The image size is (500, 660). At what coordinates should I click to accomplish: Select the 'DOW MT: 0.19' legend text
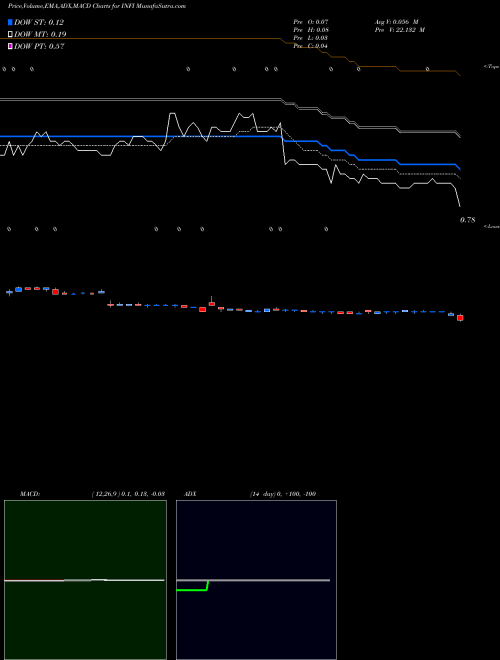click(40, 34)
